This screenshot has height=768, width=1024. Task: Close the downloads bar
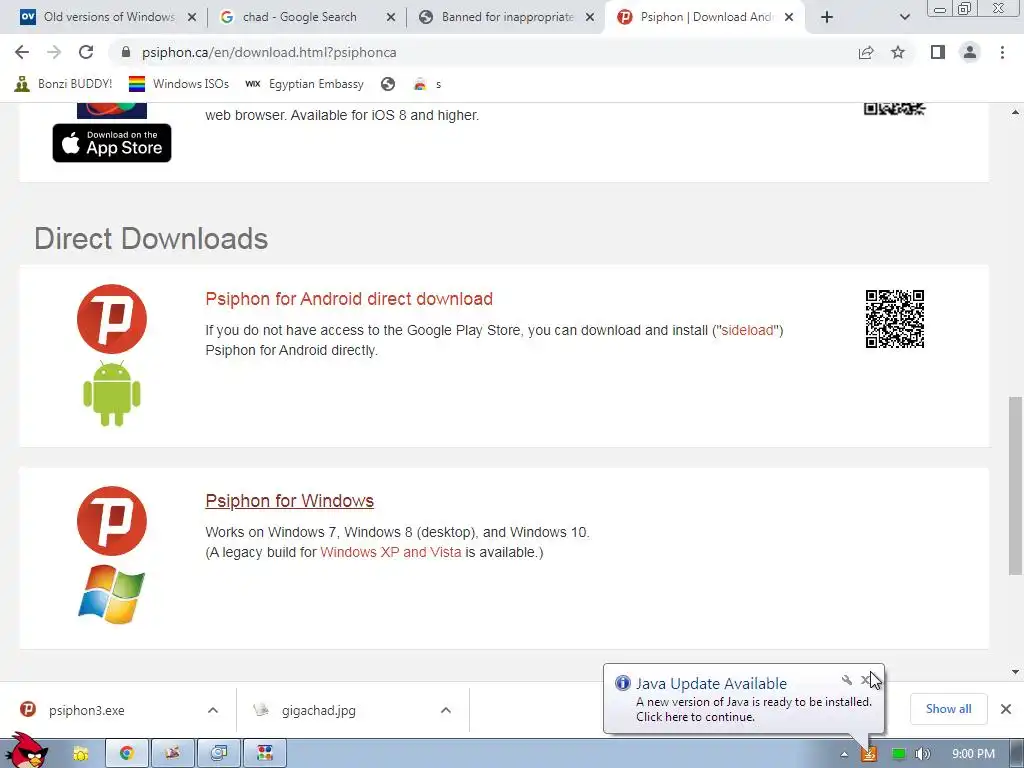(1006, 709)
